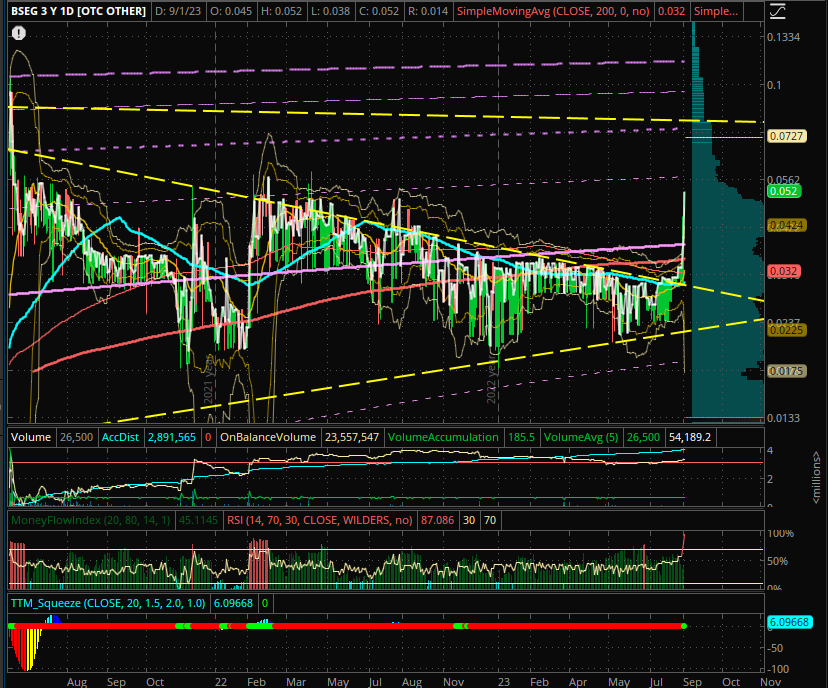The height and width of the screenshot is (688, 828).
Task: Click the exclamation alert icon on chart
Action: (19, 33)
